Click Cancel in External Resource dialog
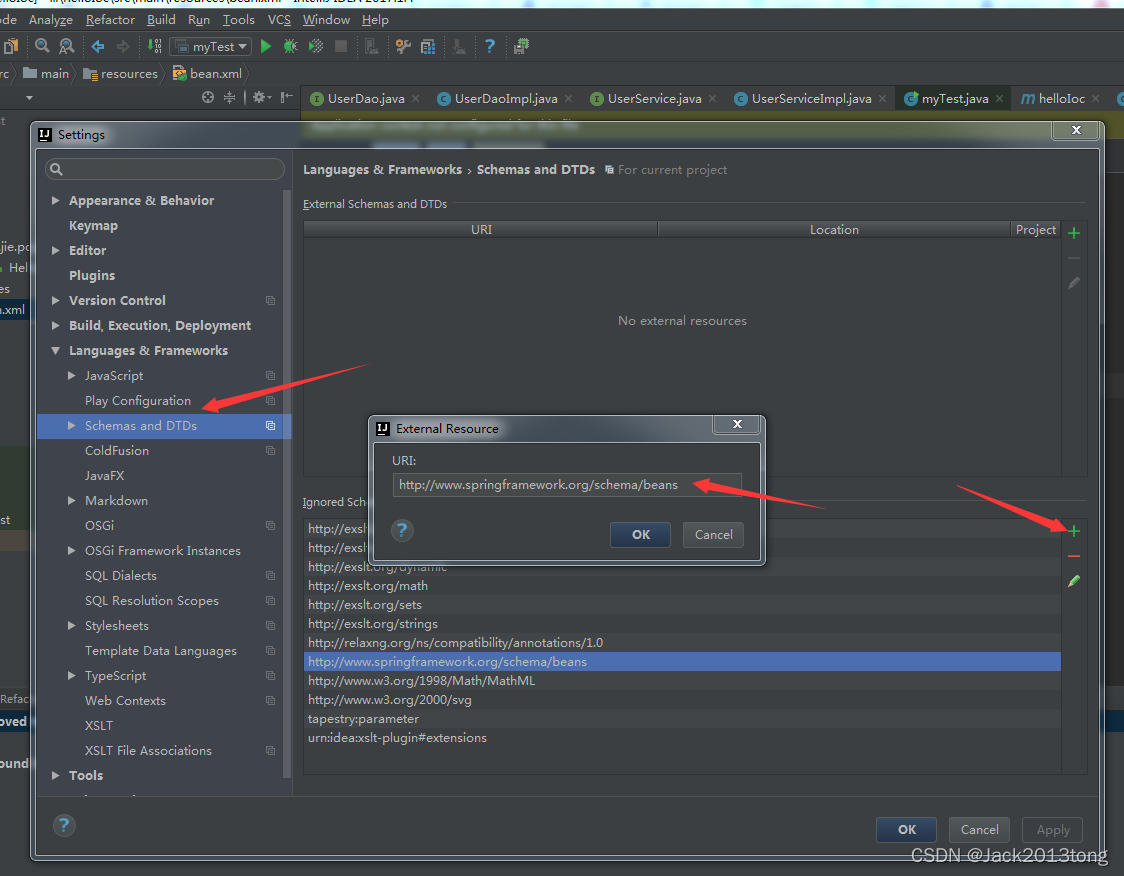 pyautogui.click(x=713, y=535)
